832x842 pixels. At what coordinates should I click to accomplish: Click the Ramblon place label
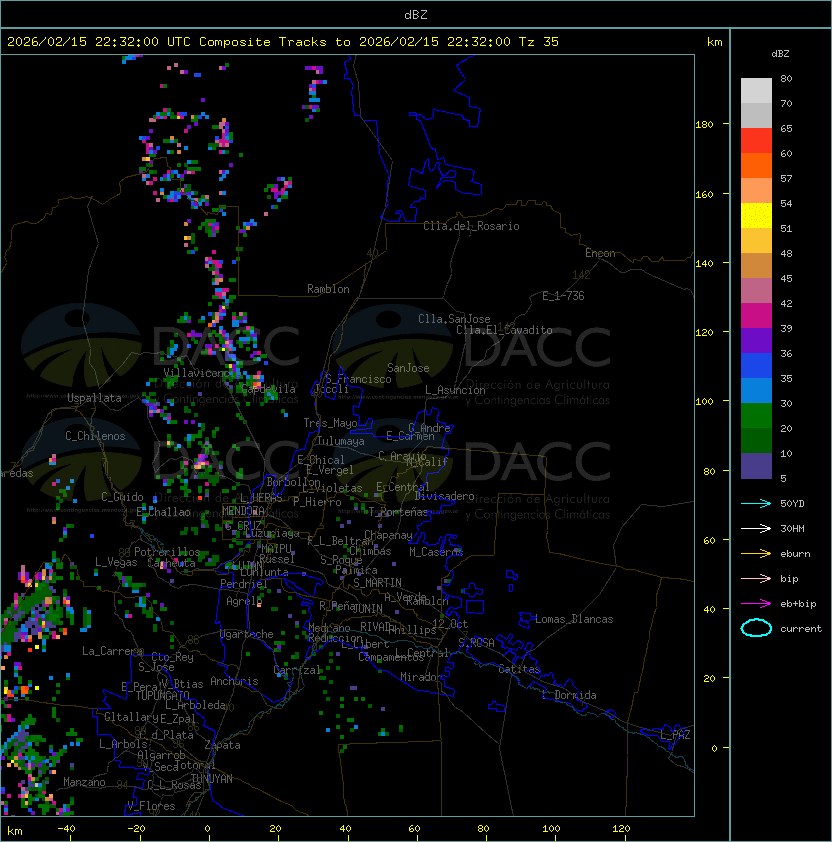click(328, 289)
